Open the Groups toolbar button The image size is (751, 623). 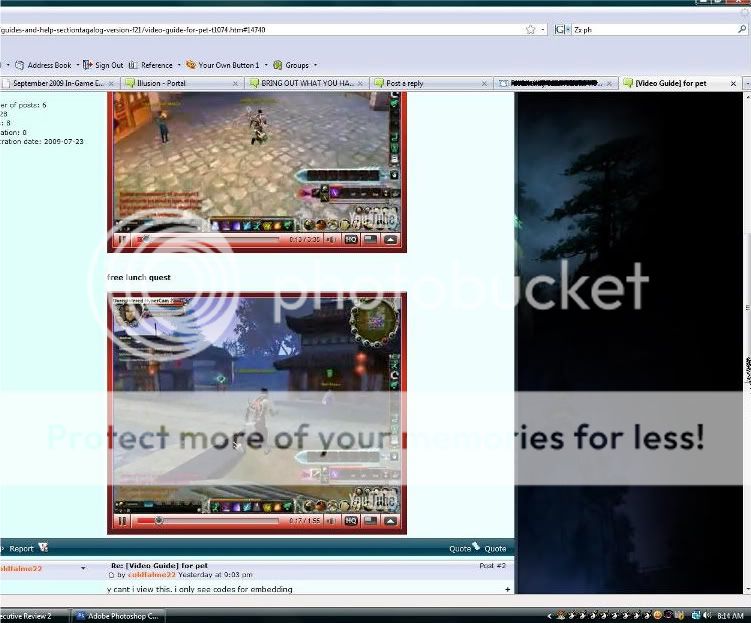point(291,65)
